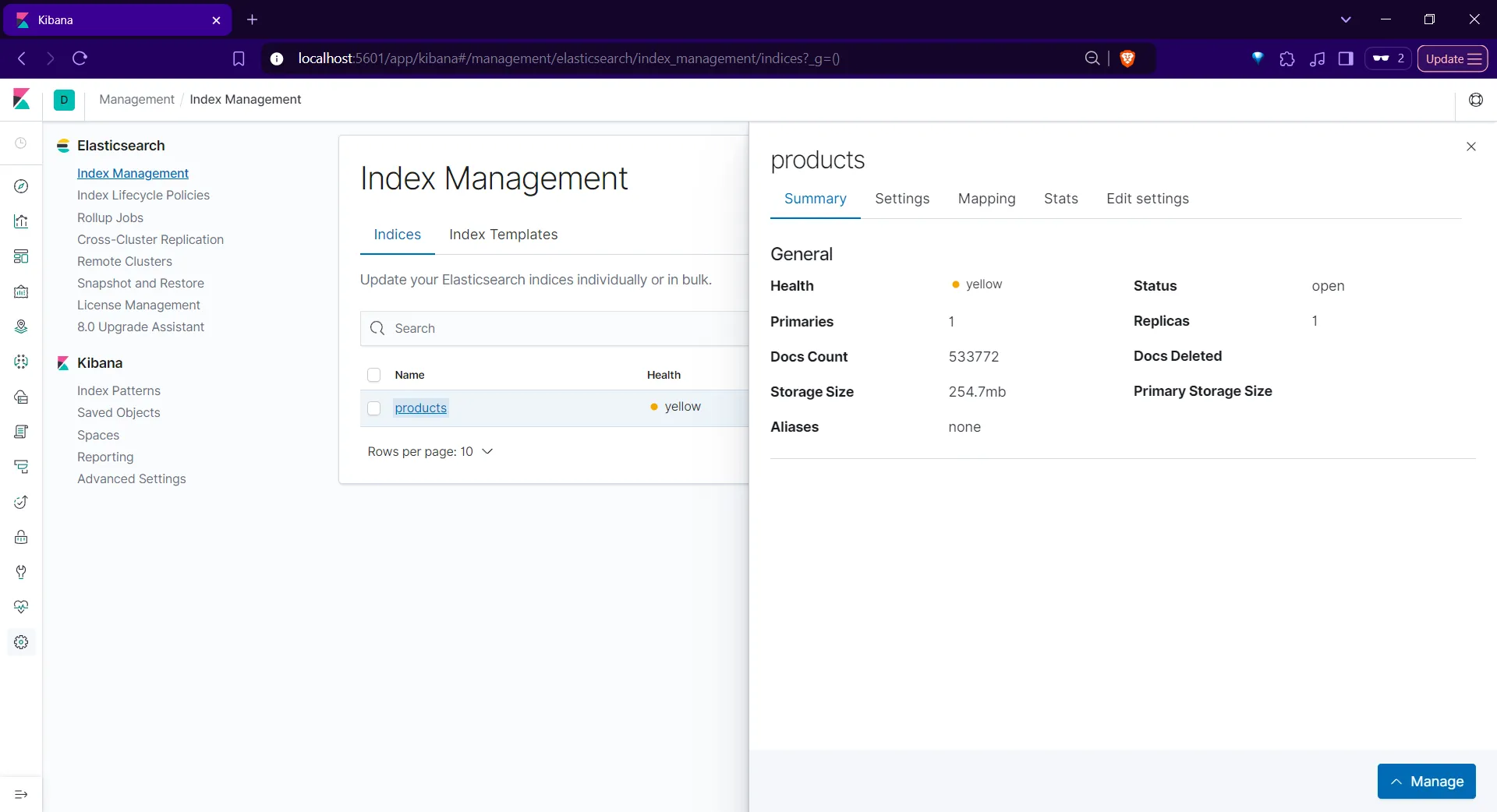Open APM from the side navigation
Screen dimensions: 1497x812
pos(21,467)
